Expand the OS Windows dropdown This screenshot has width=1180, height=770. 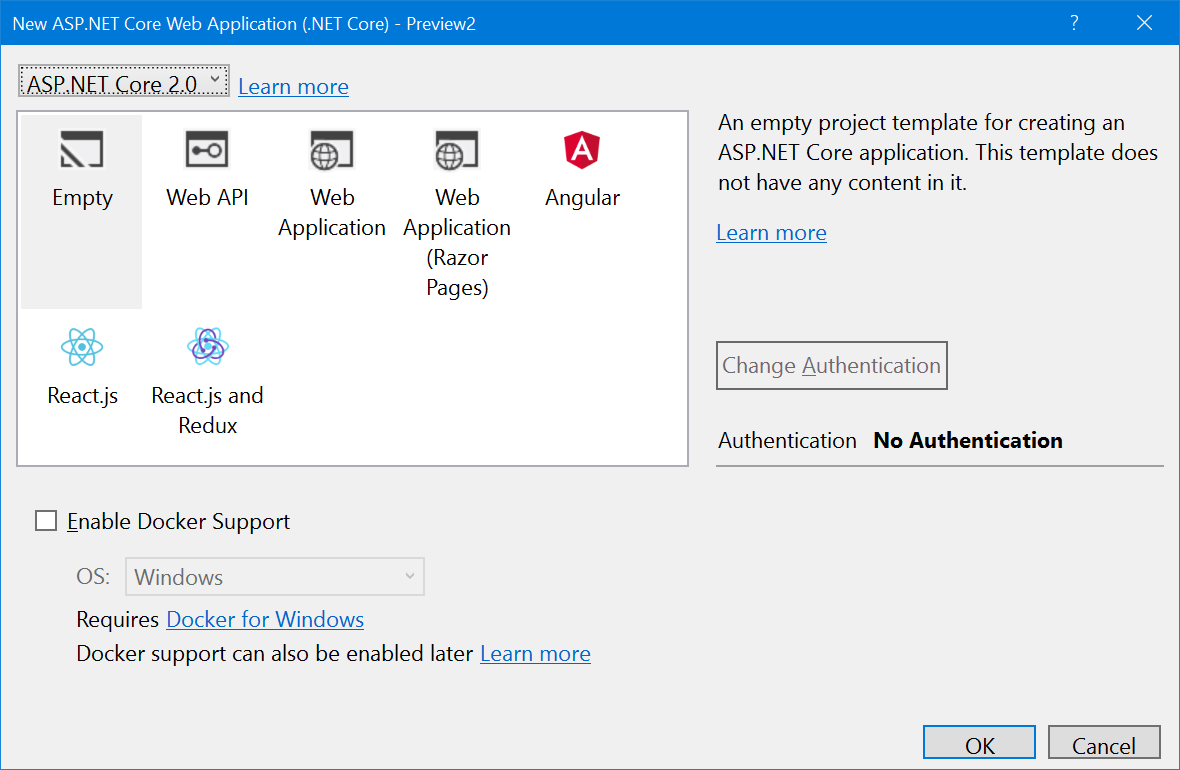tap(275, 577)
